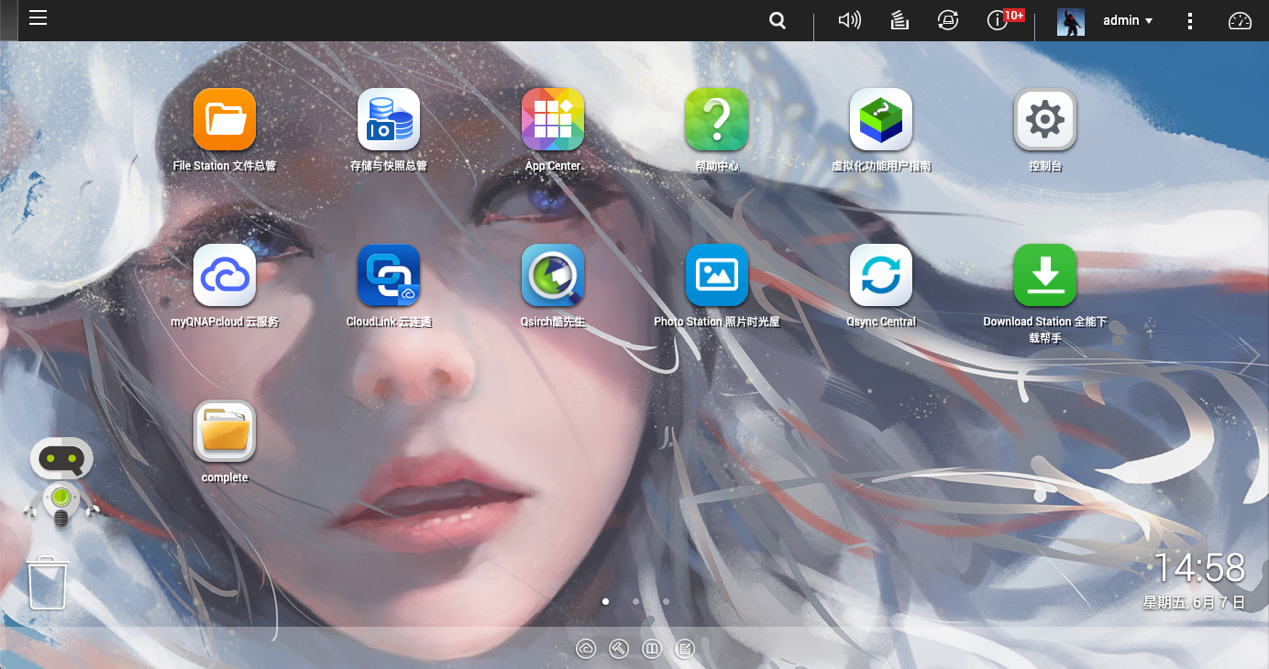The height and width of the screenshot is (669, 1269).
Task: Switch to the second desktop page dot
Action: click(x=636, y=602)
